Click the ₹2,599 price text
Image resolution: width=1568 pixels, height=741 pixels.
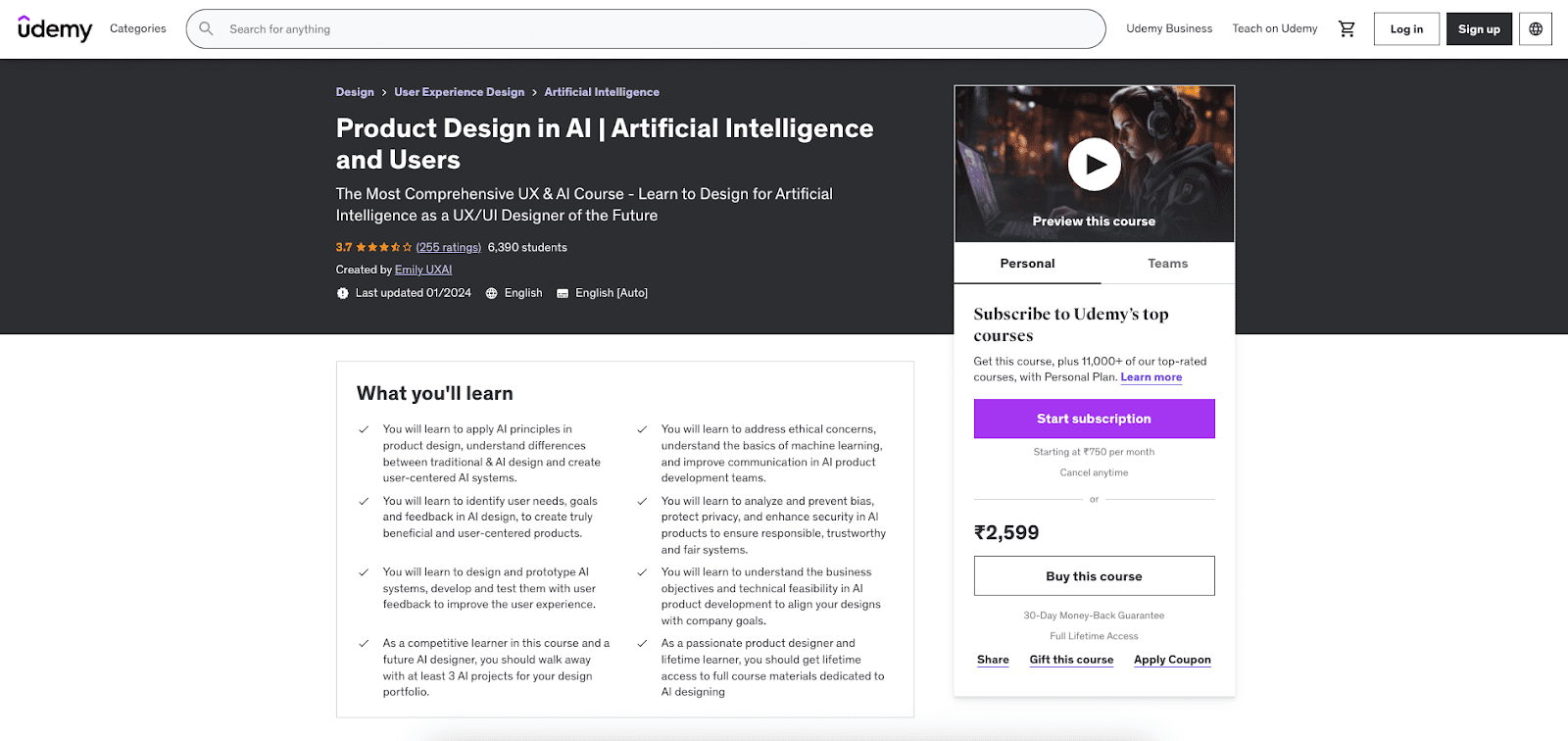[x=1006, y=532]
